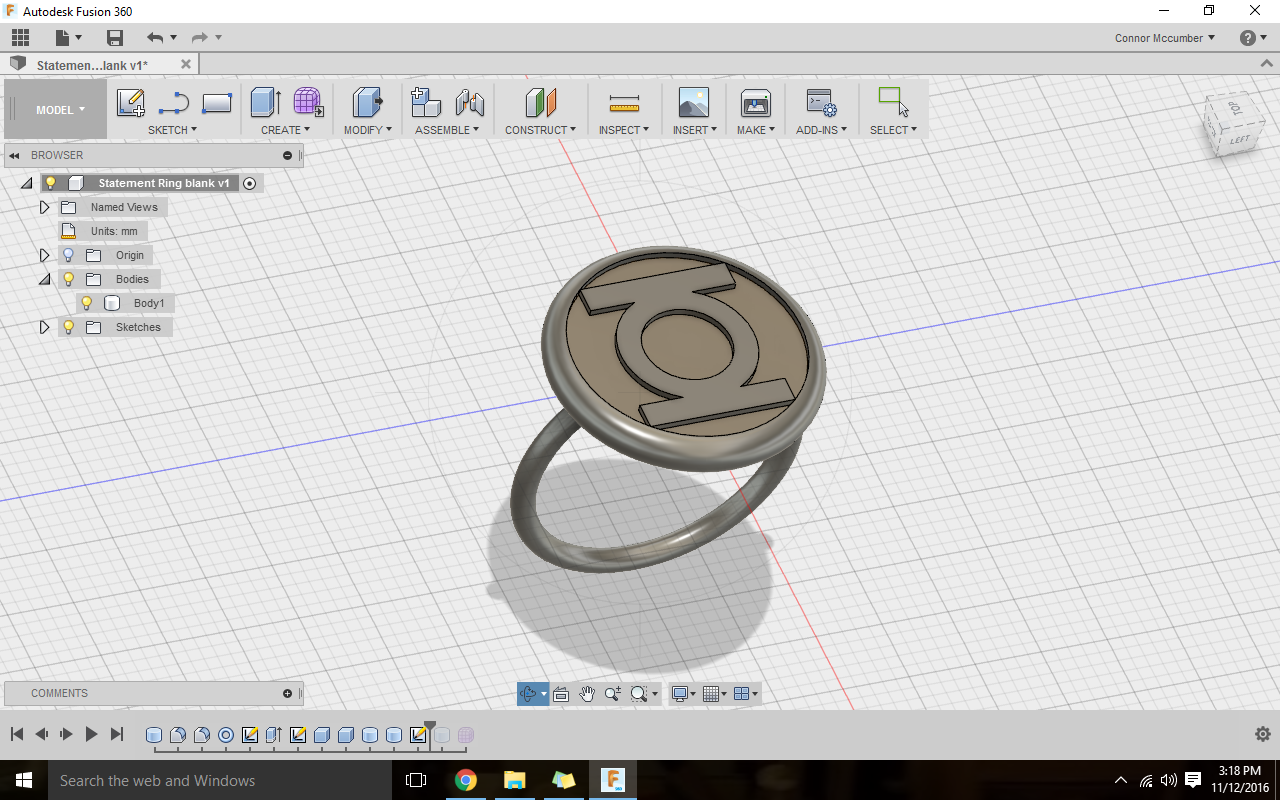Jump timeline to the beginning
This screenshot has width=1280, height=800.
click(x=17, y=734)
